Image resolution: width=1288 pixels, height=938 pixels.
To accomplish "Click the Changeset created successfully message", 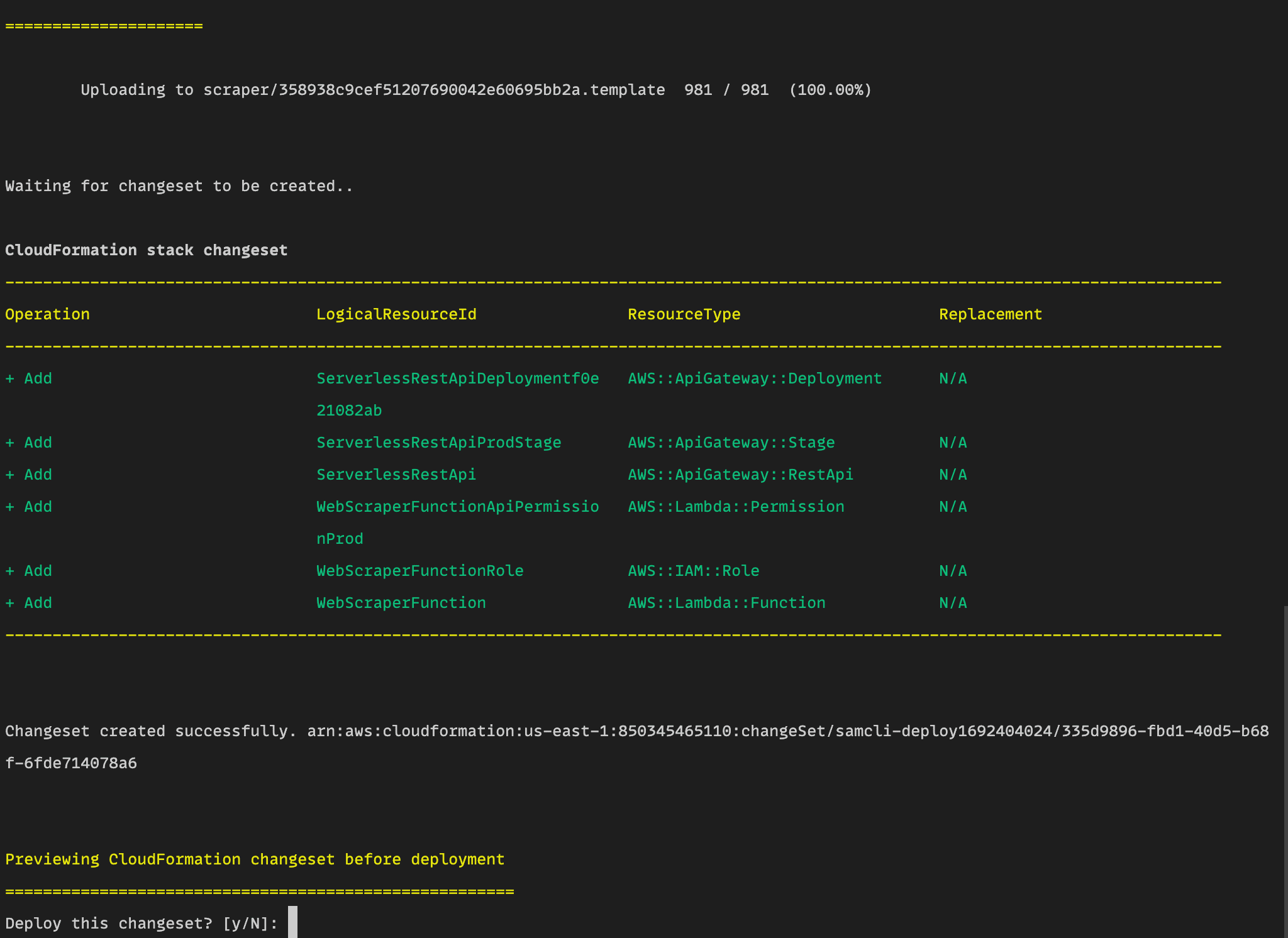I will click(151, 731).
